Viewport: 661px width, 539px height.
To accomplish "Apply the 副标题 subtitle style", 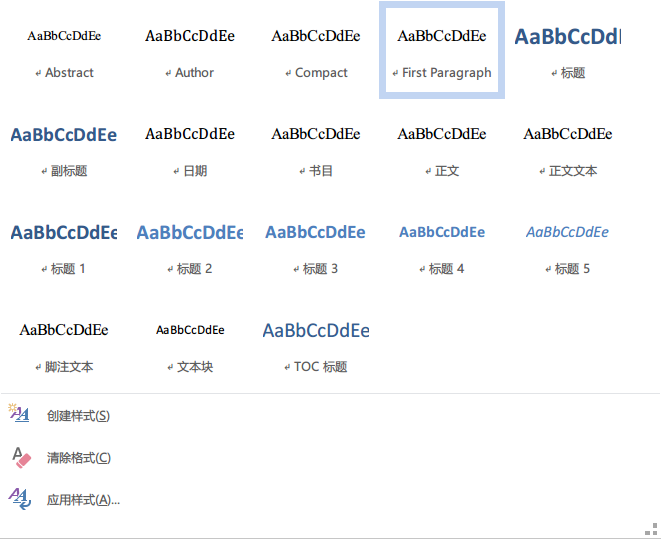I will tap(64, 149).
